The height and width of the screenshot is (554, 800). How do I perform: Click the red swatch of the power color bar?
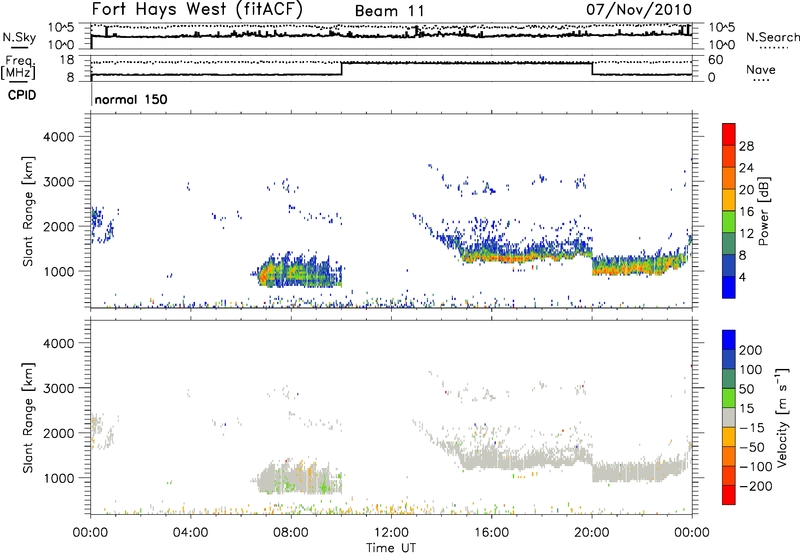[729, 134]
